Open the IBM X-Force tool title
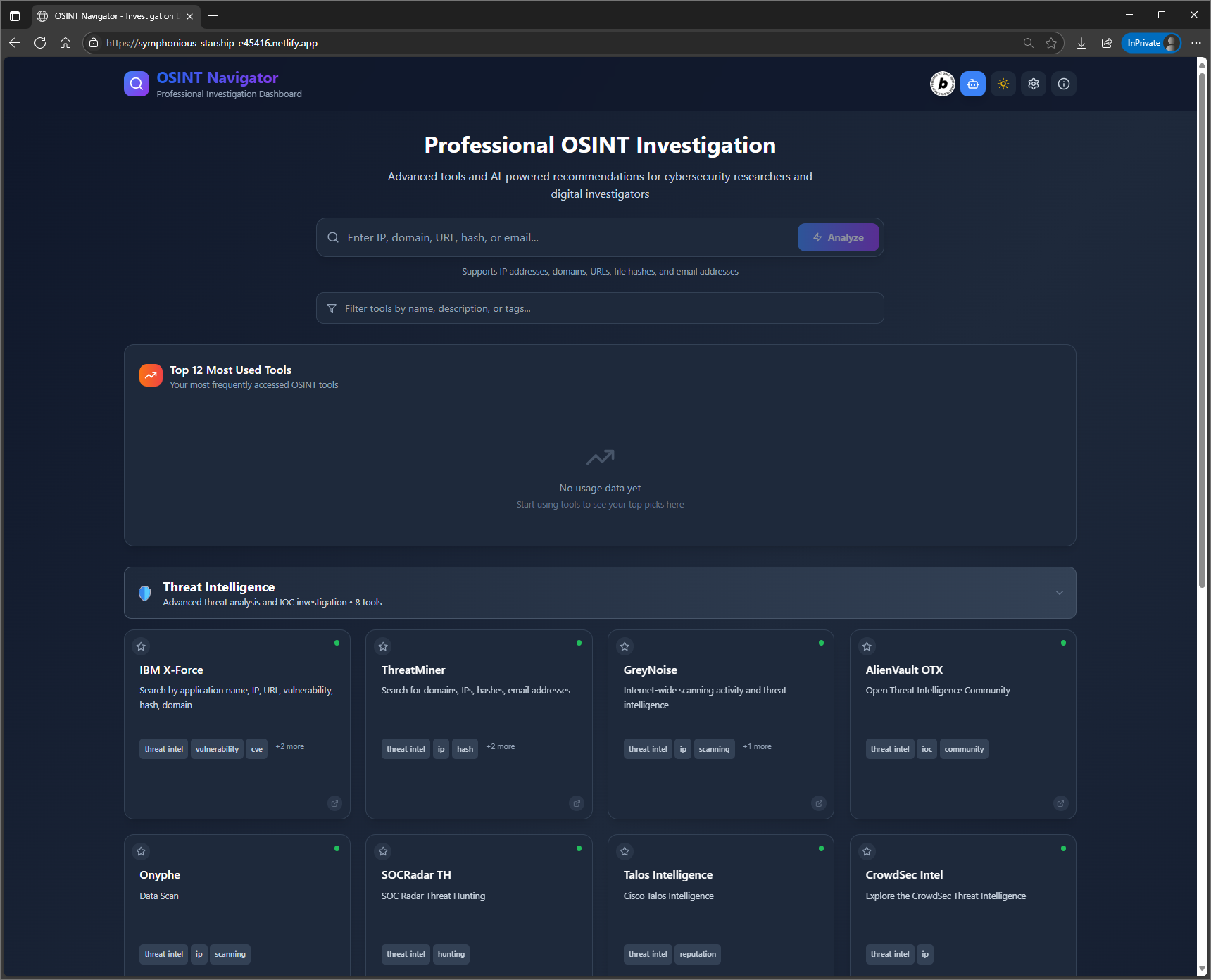The image size is (1211, 980). click(171, 670)
